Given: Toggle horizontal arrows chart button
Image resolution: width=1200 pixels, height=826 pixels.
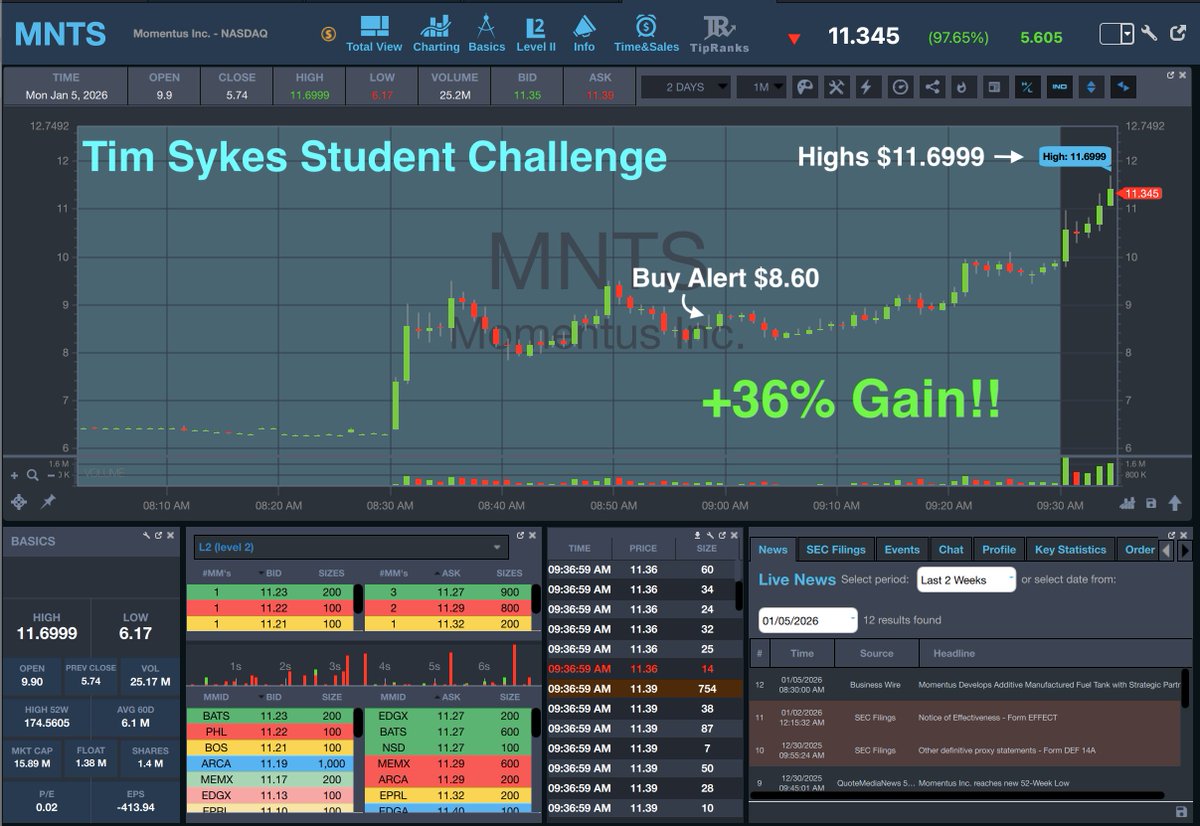Looking at the screenshot, I should tap(1123, 87).
